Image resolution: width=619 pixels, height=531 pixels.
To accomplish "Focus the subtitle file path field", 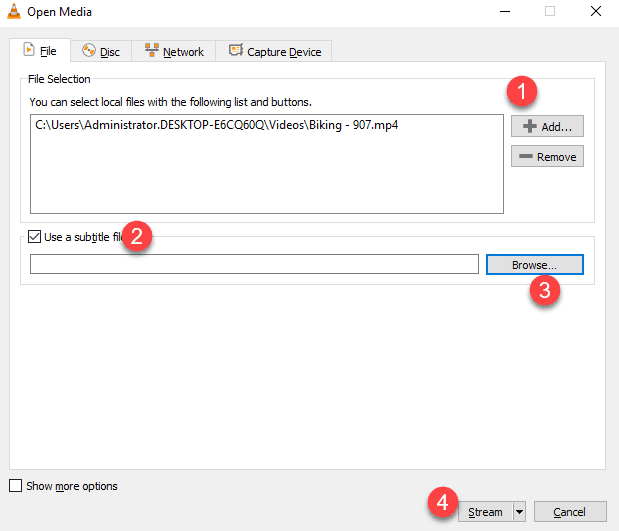I will [x=254, y=264].
